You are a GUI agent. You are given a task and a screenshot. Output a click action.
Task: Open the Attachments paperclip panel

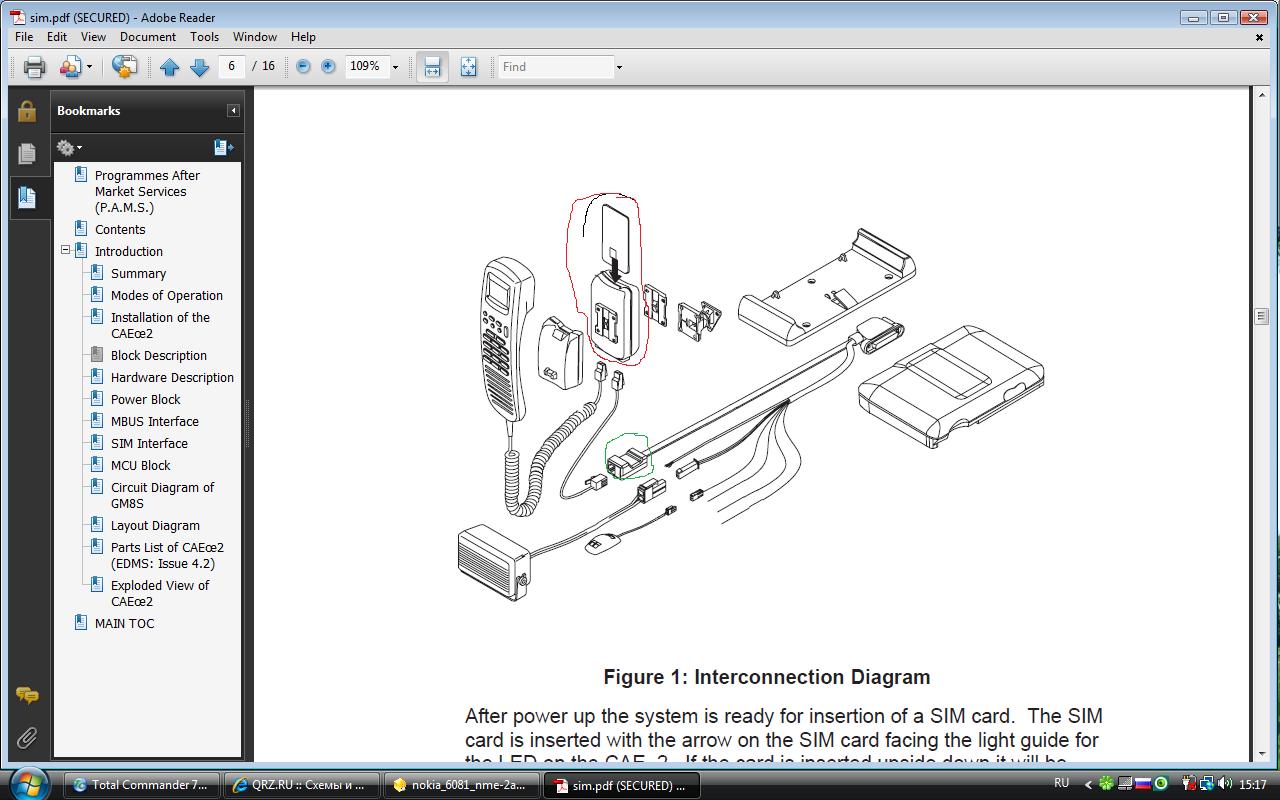pyautogui.click(x=27, y=738)
